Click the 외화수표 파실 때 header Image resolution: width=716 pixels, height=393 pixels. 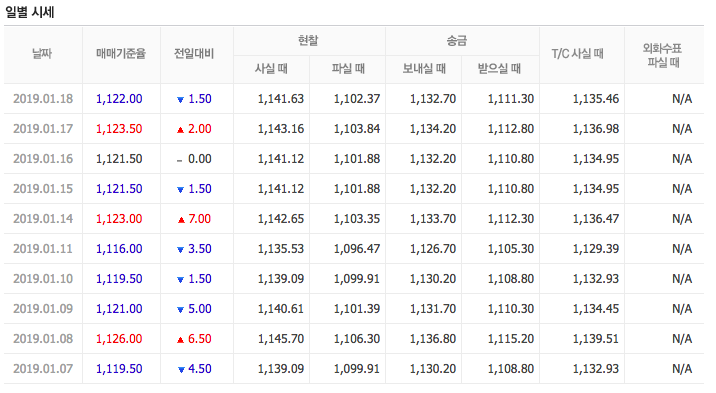pos(663,55)
